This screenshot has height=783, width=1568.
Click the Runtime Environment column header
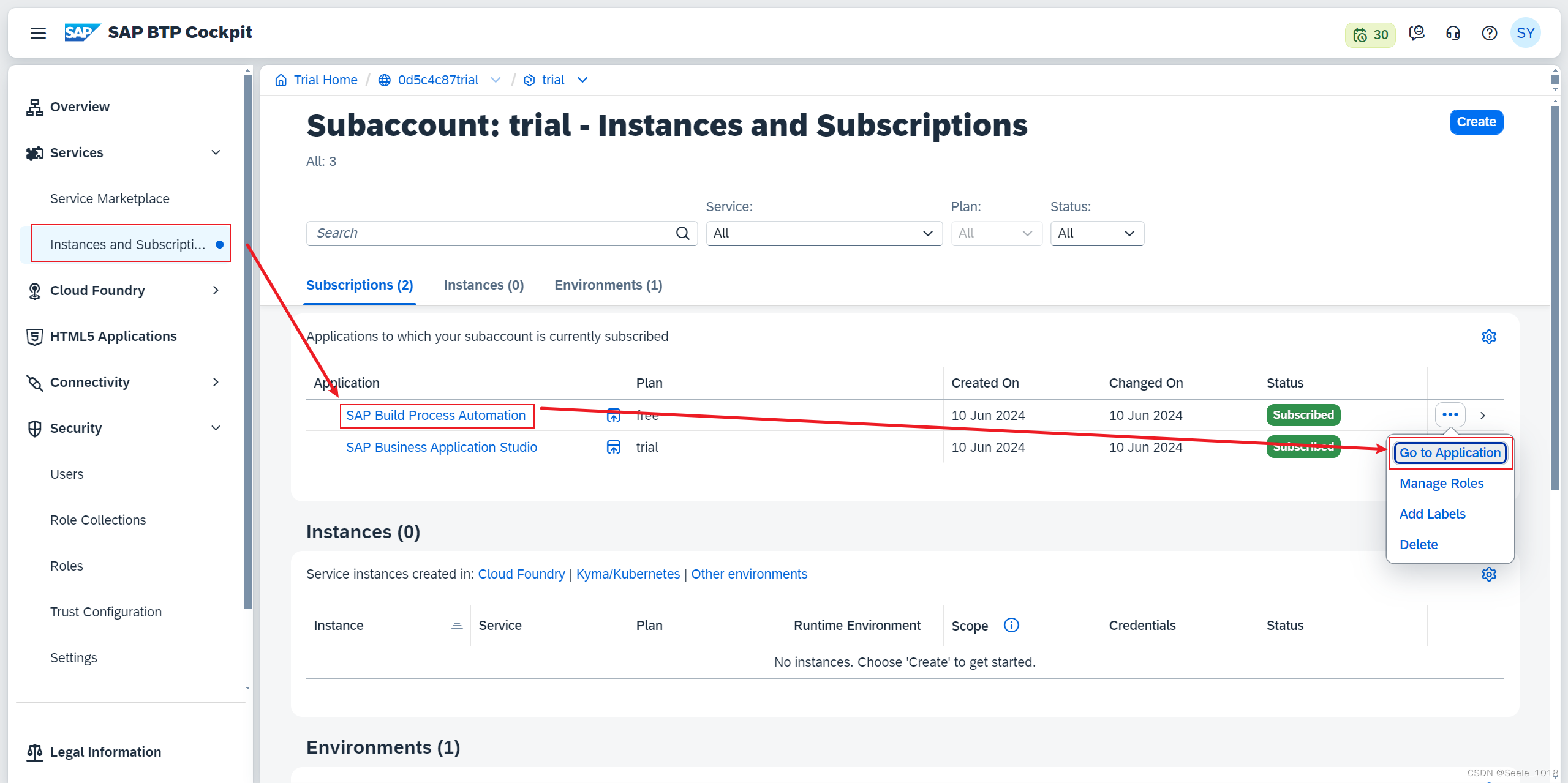point(857,626)
